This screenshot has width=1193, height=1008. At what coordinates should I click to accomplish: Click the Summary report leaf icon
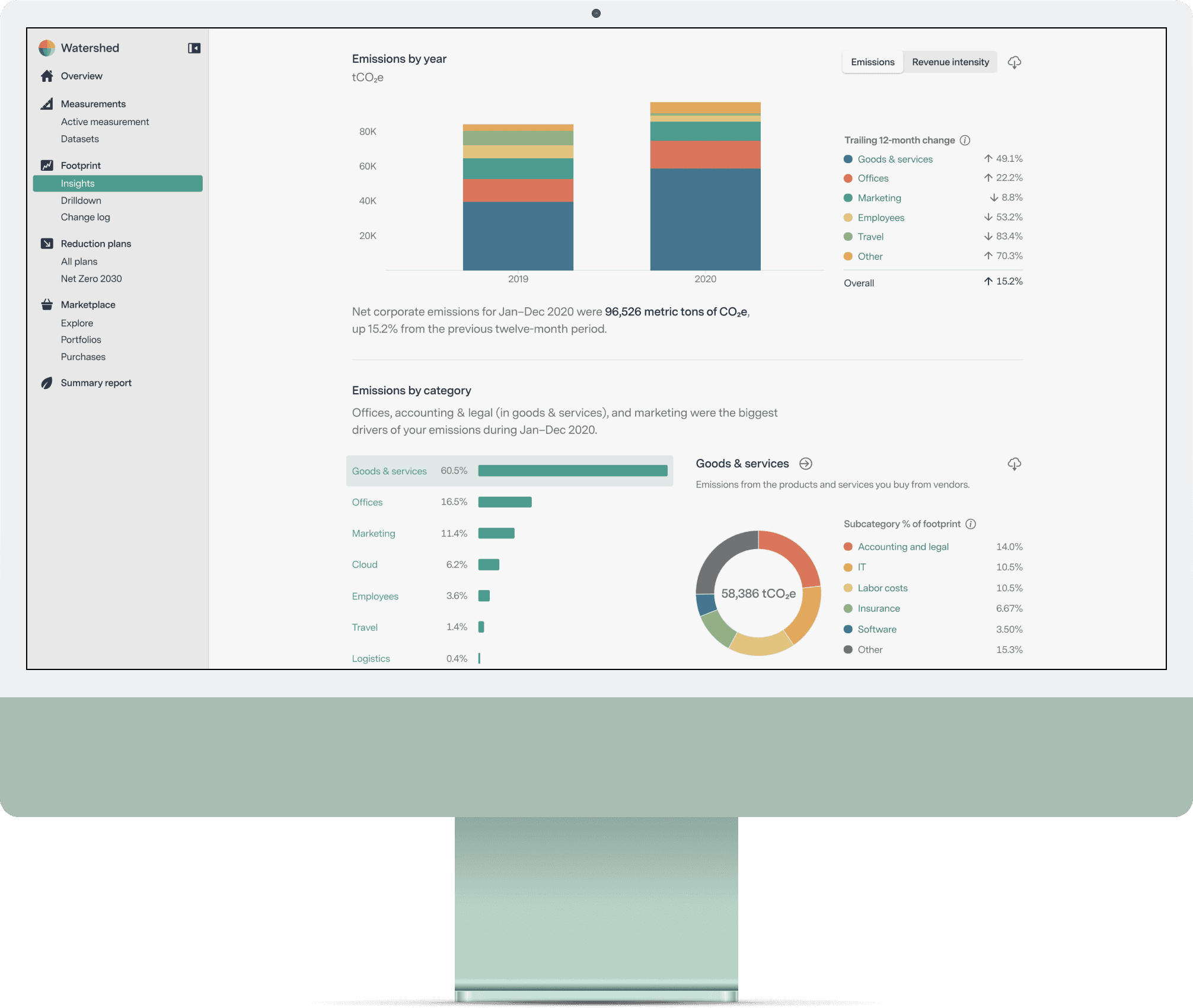pyautogui.click(x=47, y=383)
